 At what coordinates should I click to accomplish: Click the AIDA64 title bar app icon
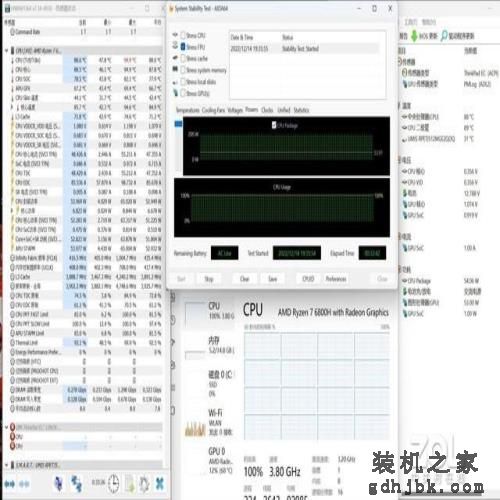(171, 8)
